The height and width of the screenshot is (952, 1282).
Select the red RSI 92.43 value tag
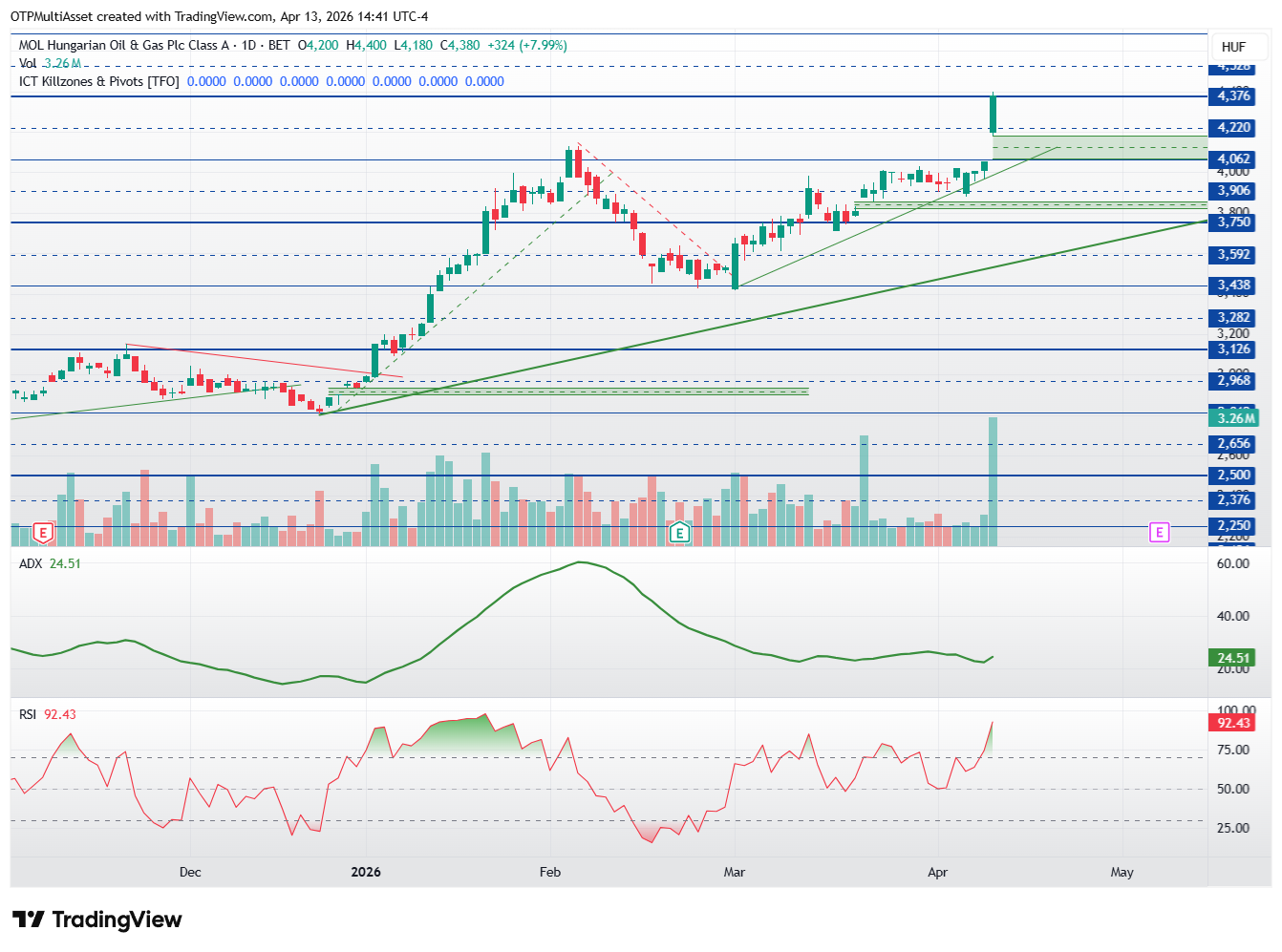(x=1233, y=723)
